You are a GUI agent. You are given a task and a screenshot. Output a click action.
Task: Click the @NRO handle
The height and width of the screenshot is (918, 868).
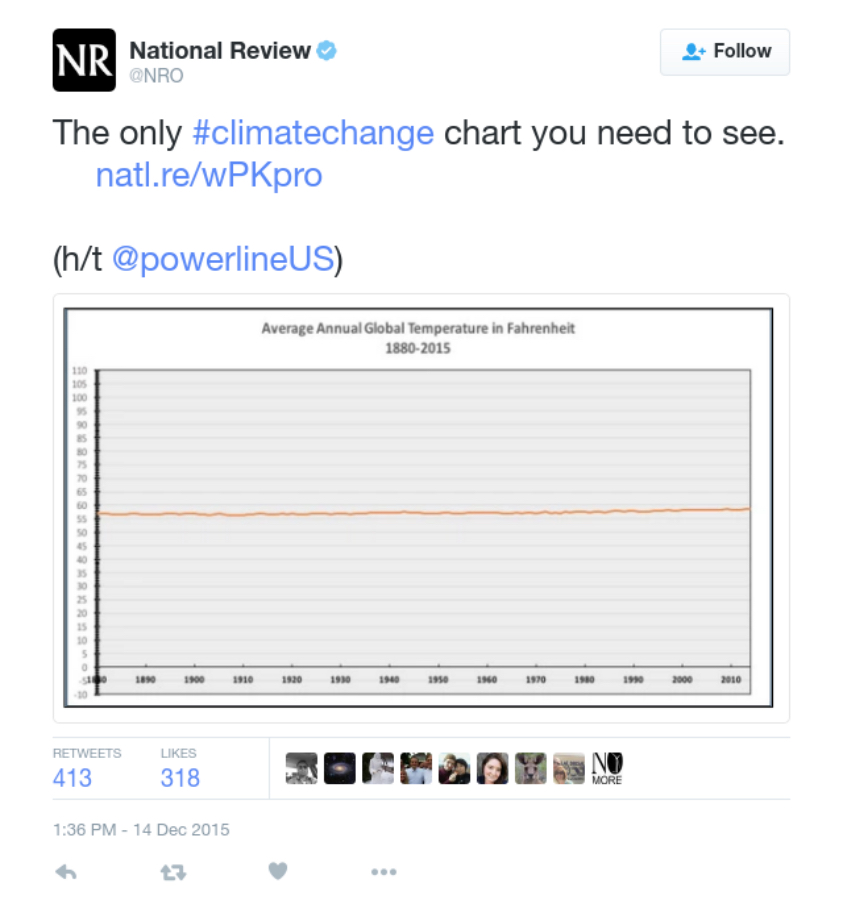tap(157, 76)
